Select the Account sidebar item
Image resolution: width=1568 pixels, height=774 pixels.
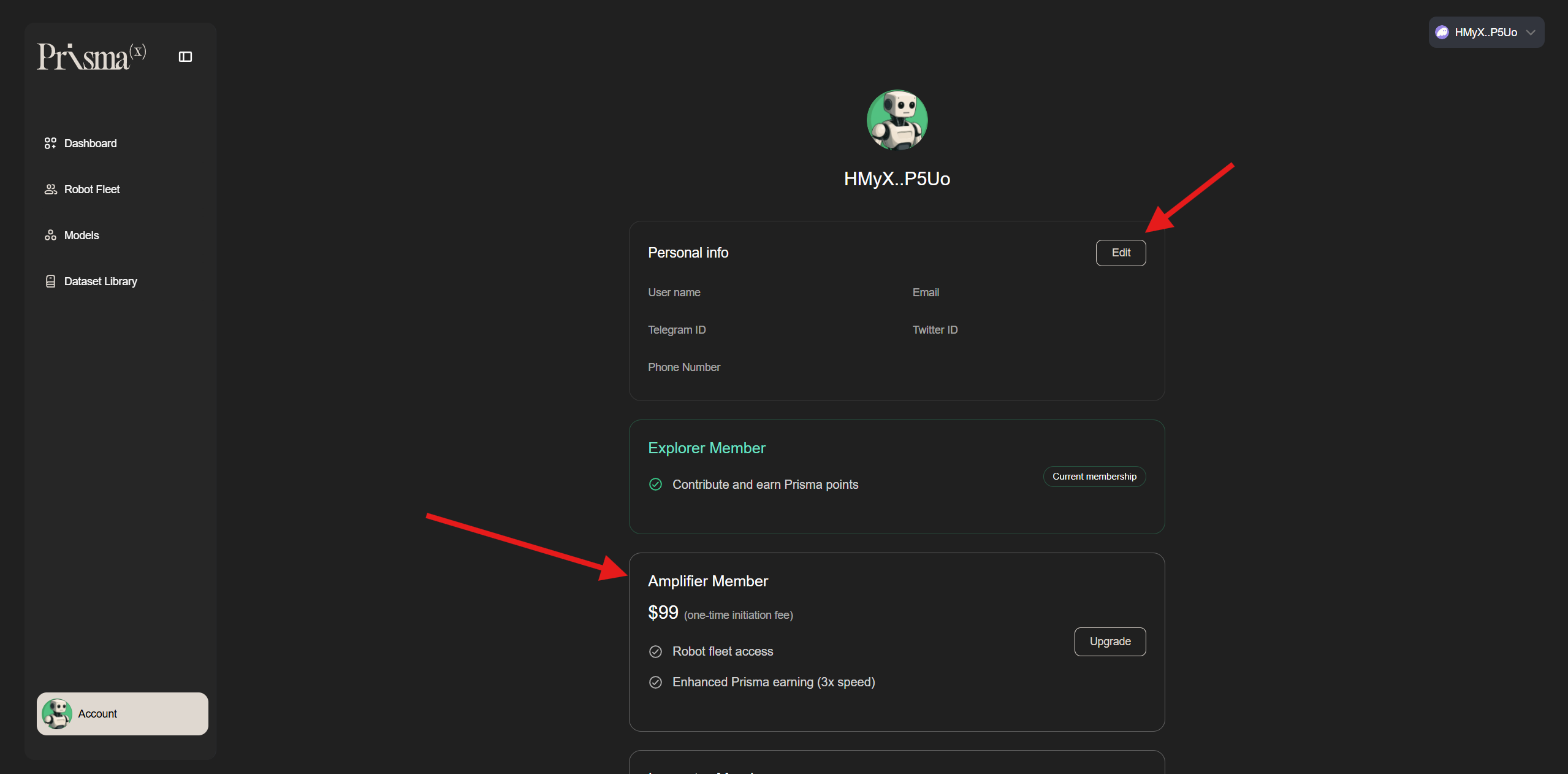(123, 713)
